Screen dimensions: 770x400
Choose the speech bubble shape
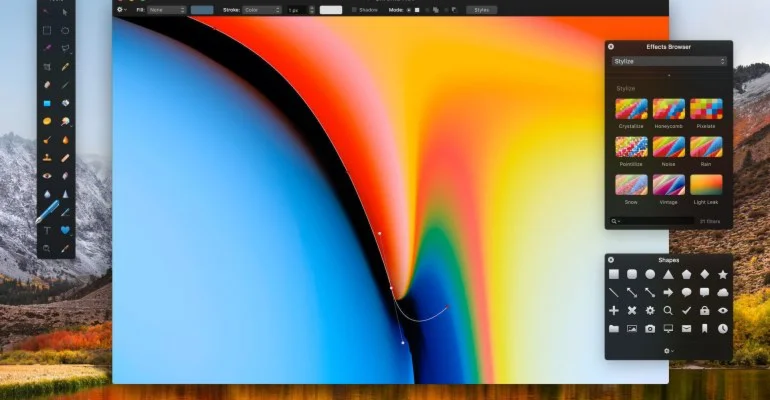click(686, 292)
